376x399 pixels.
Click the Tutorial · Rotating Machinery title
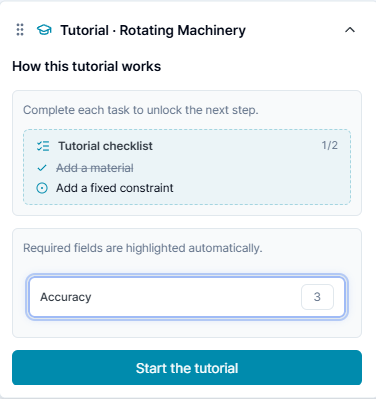pyautogui.click(x=153, y=30)
